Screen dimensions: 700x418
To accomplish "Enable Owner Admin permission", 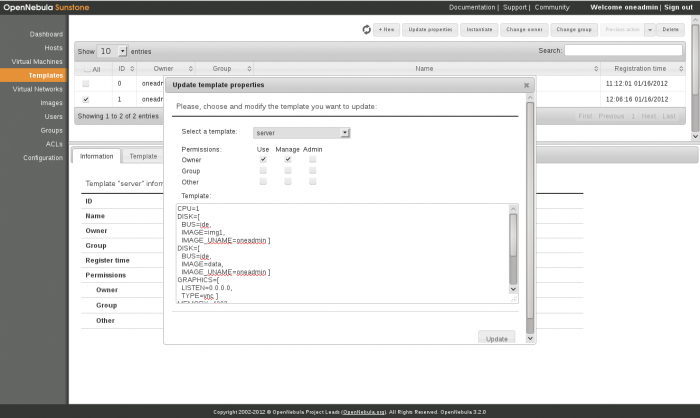I will (312, 159).
